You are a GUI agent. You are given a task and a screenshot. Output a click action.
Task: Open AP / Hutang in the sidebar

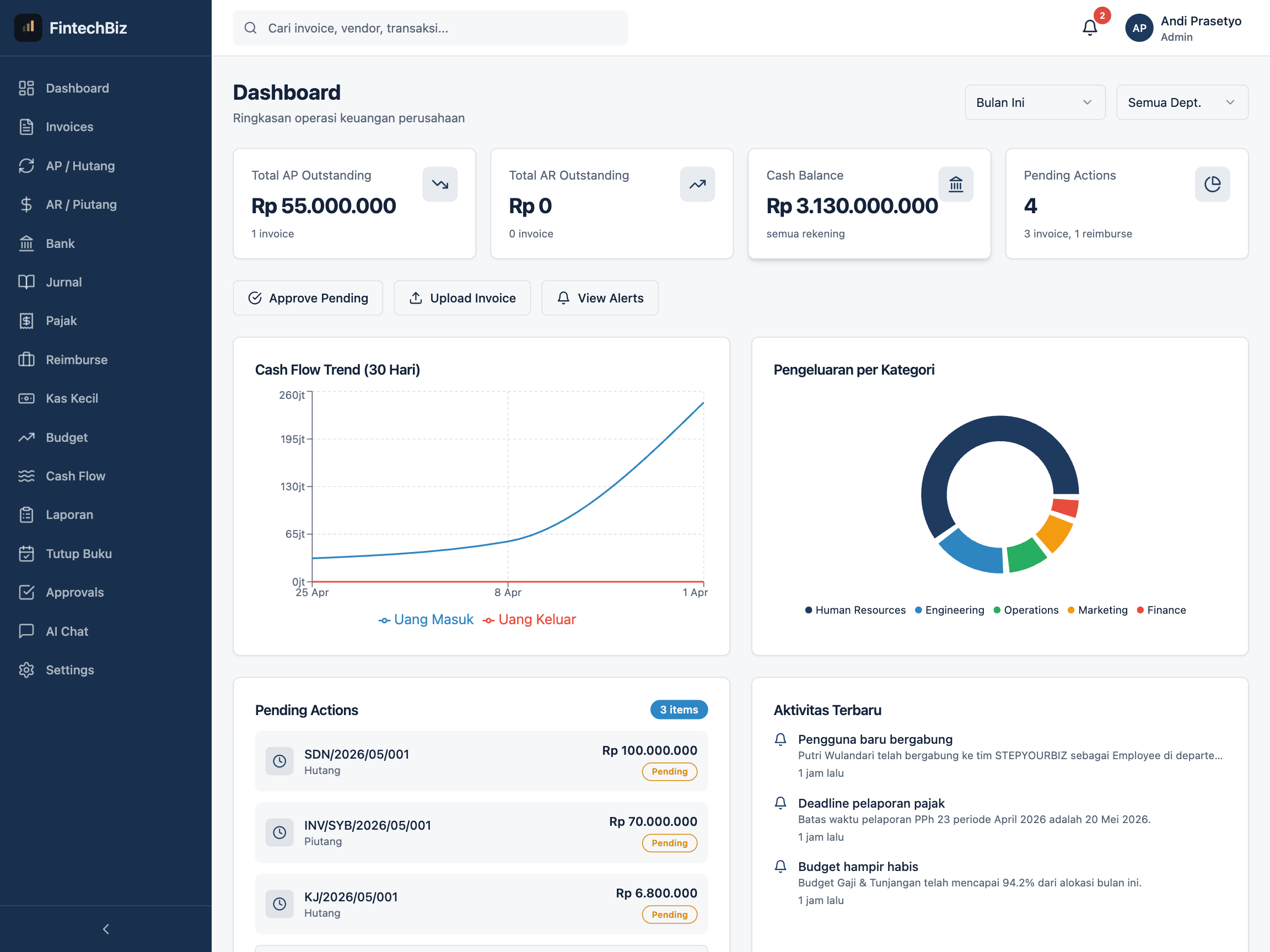click(106, 166)
